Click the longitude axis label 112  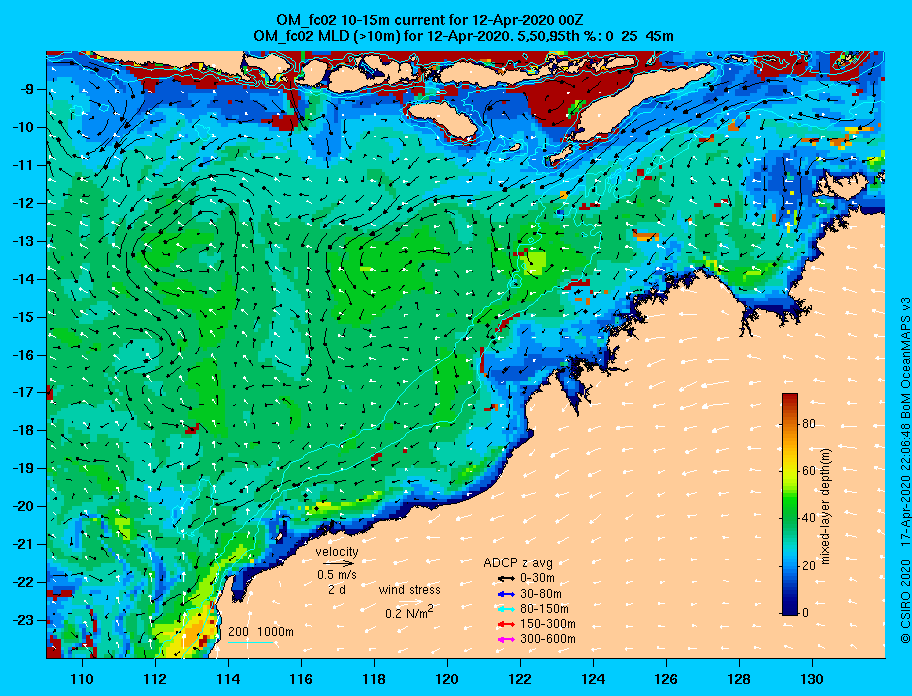point(155,679)
